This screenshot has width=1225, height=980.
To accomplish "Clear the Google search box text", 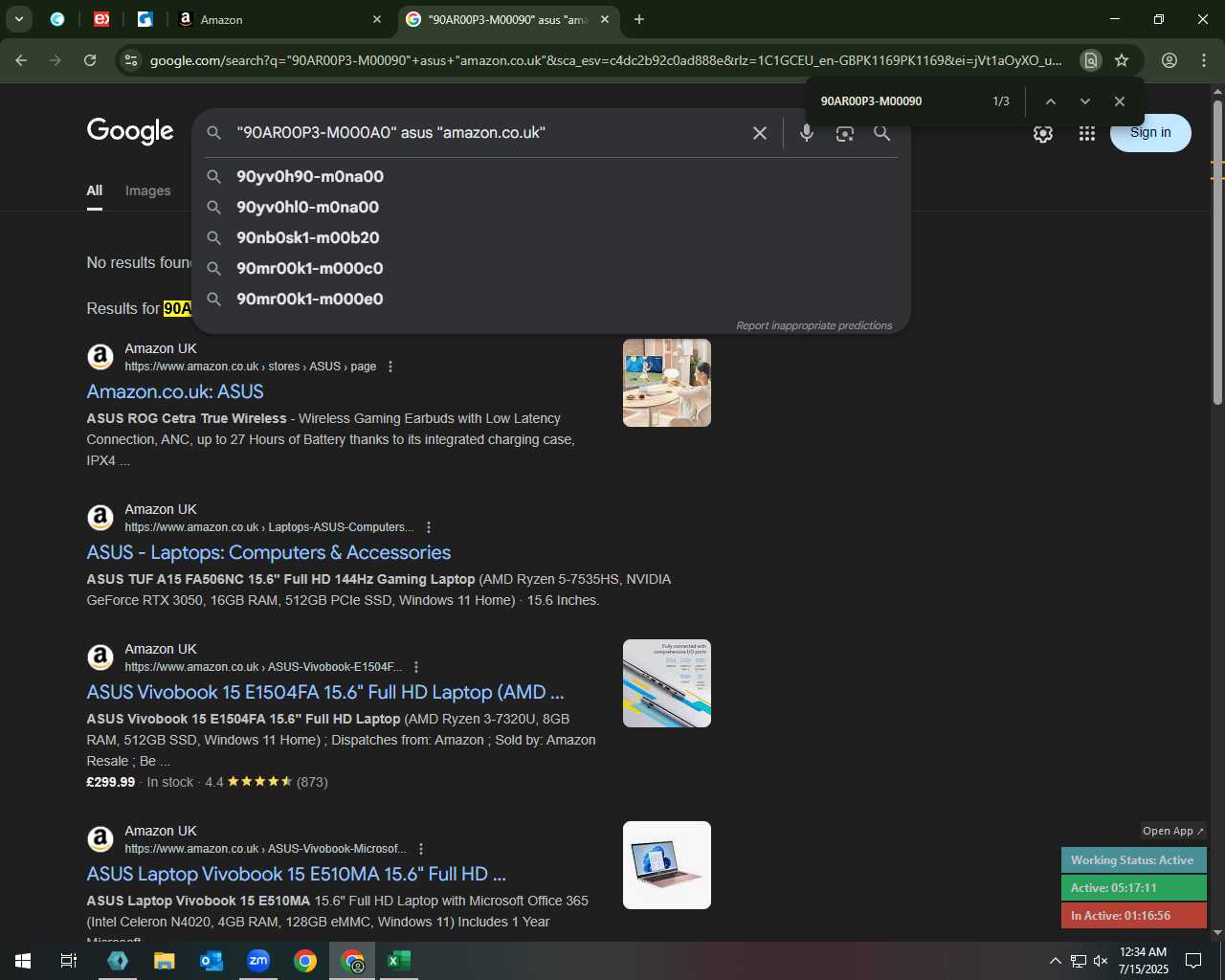I will pos(760,133).
